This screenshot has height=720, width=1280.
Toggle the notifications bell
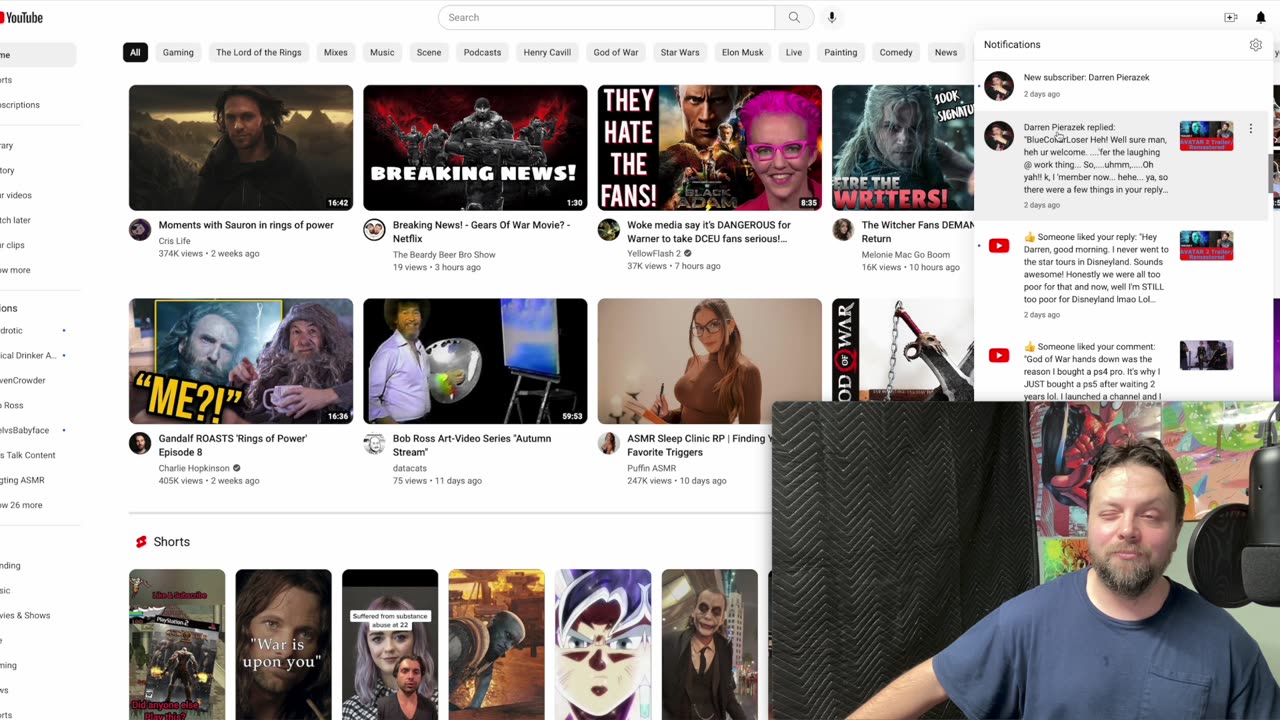1261,17
